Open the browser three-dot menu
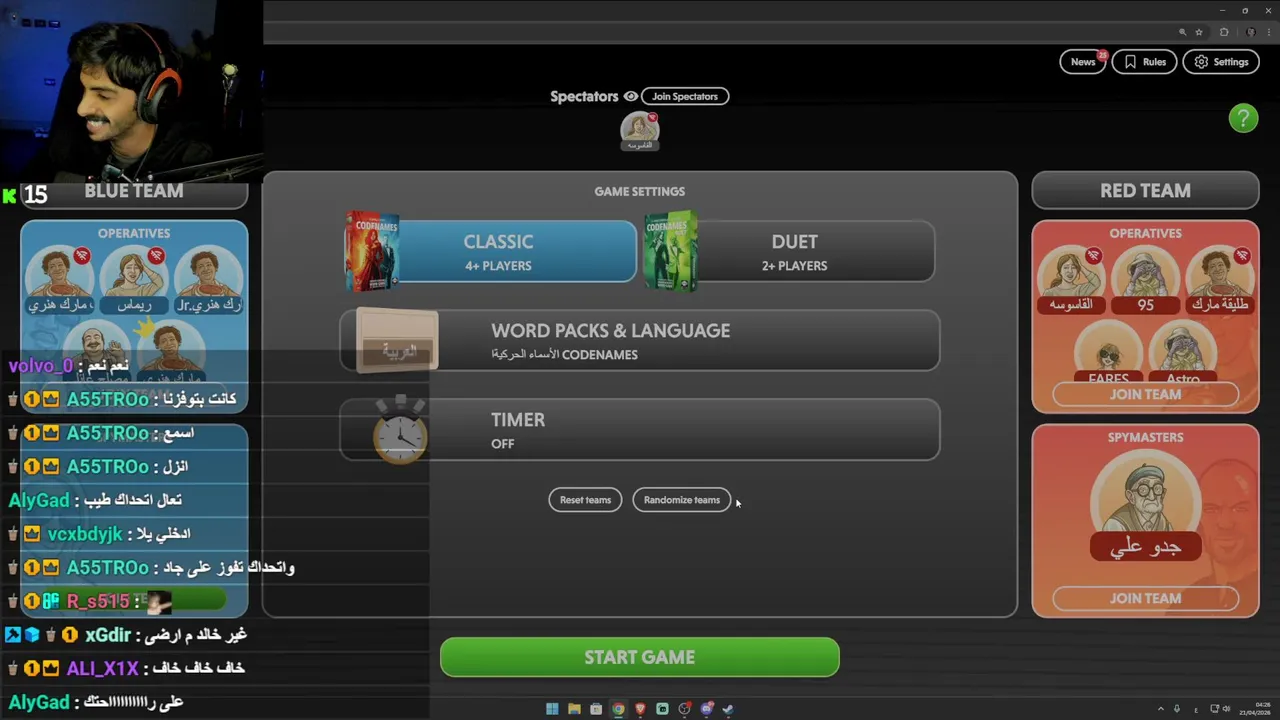1280x720 pixels. click(1269, 32)
